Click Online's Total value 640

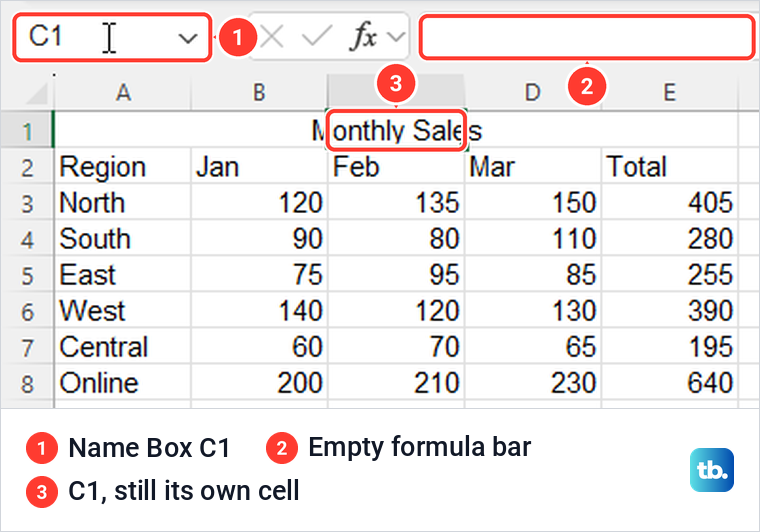click(669, 382)
